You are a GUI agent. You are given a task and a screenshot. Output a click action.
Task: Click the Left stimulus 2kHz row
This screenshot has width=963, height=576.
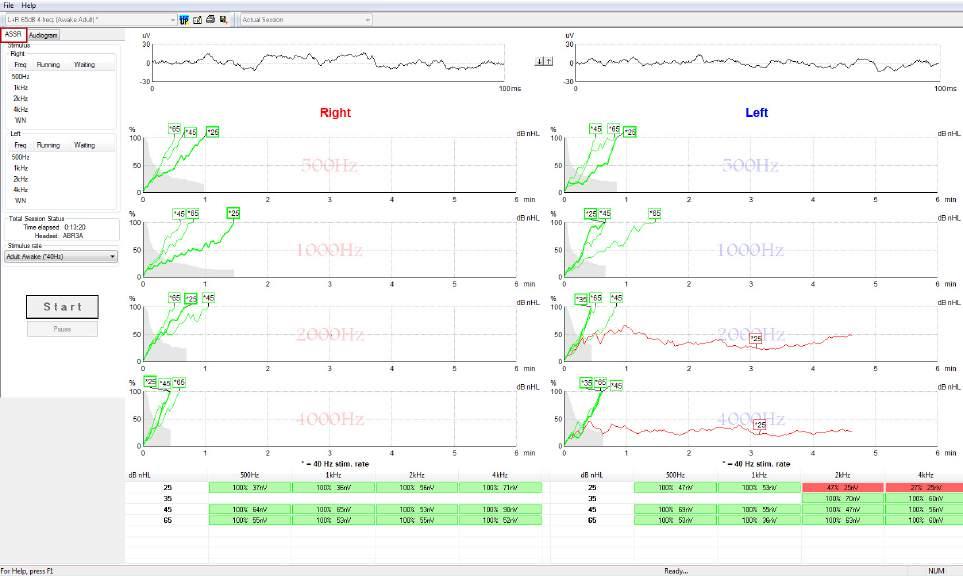(62, 179)
